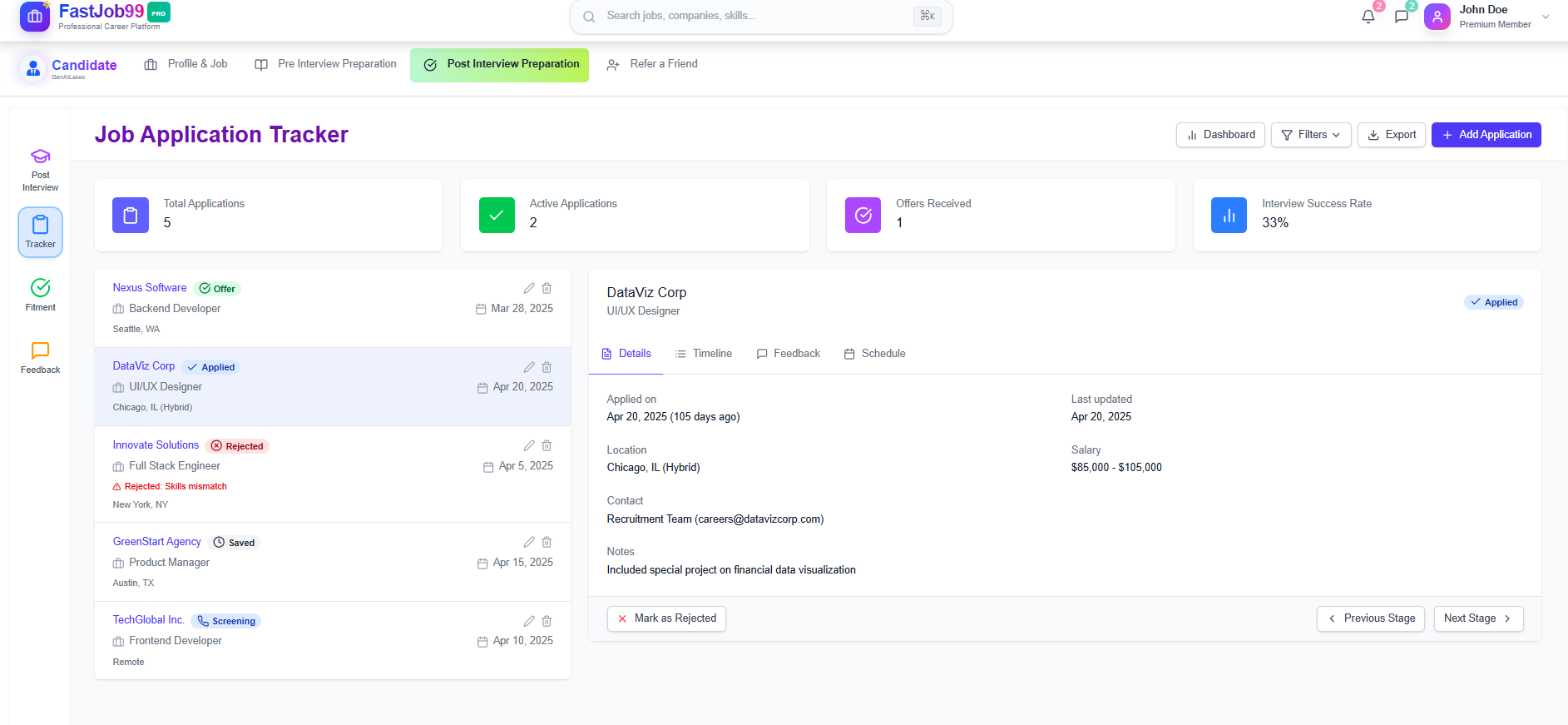Delete the Innovate Solutions application
The height and width of the screenshot is (725, 1568).
(x=547, y=445)
